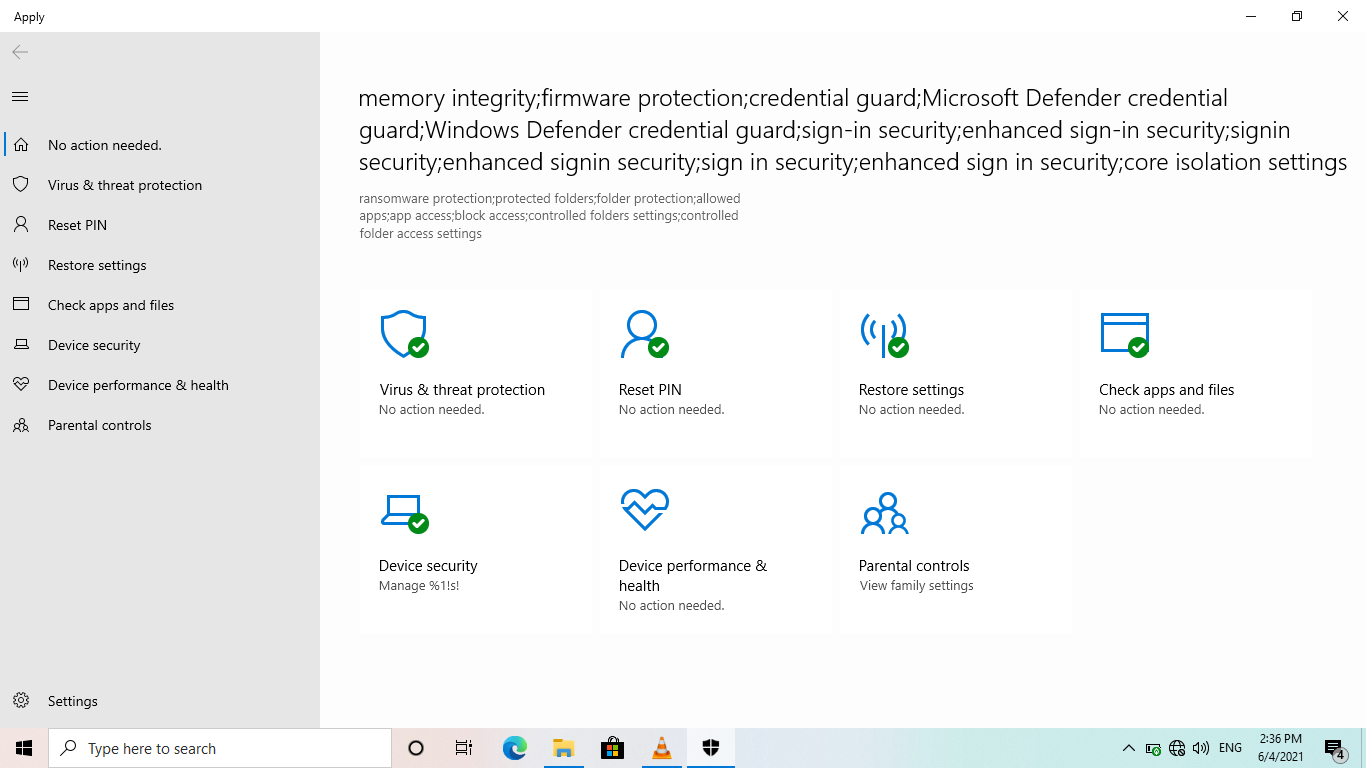Open Microsoft Store from the taskbar

612,747
